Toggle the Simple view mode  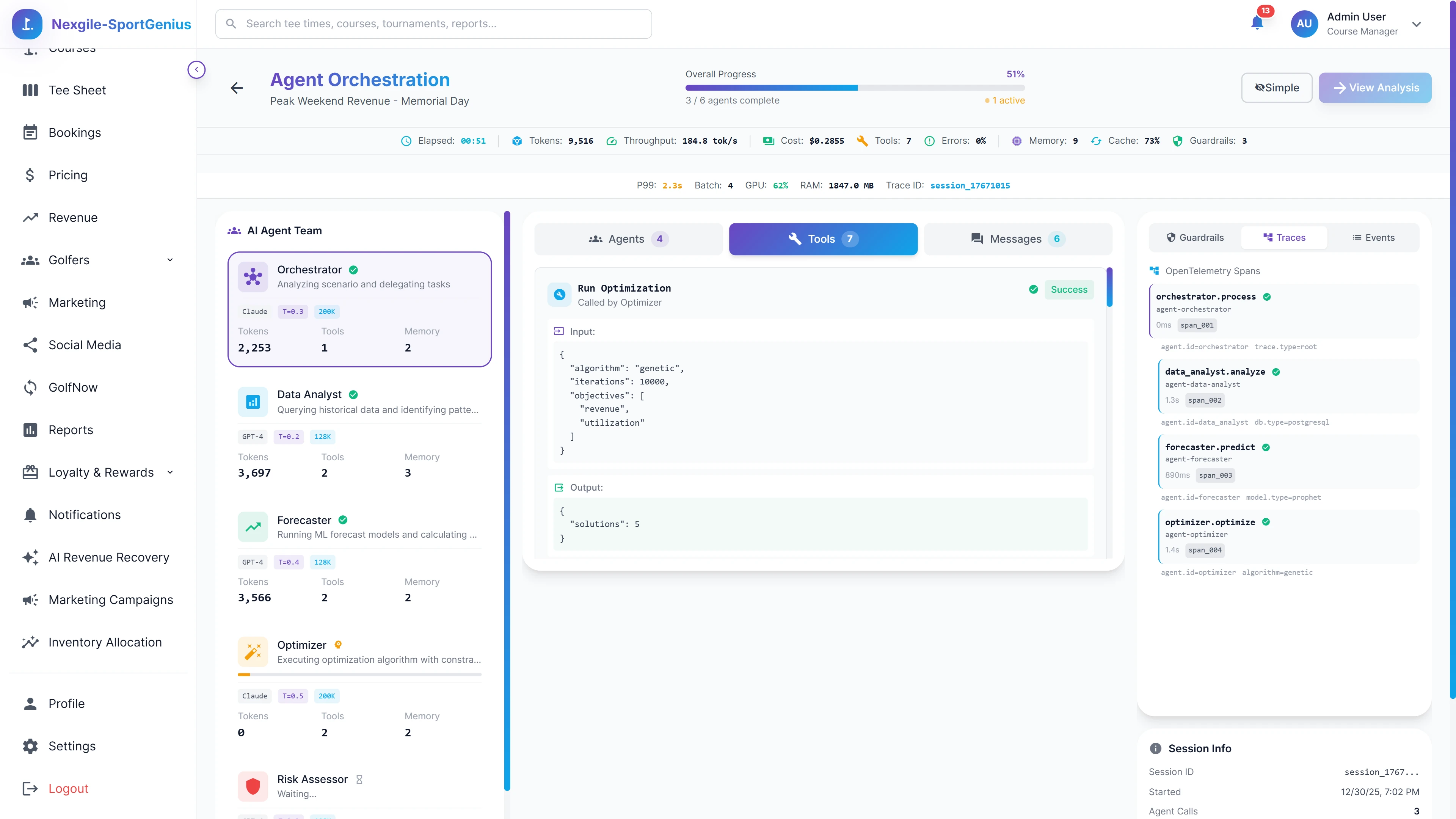click(x=1276, y=88)
